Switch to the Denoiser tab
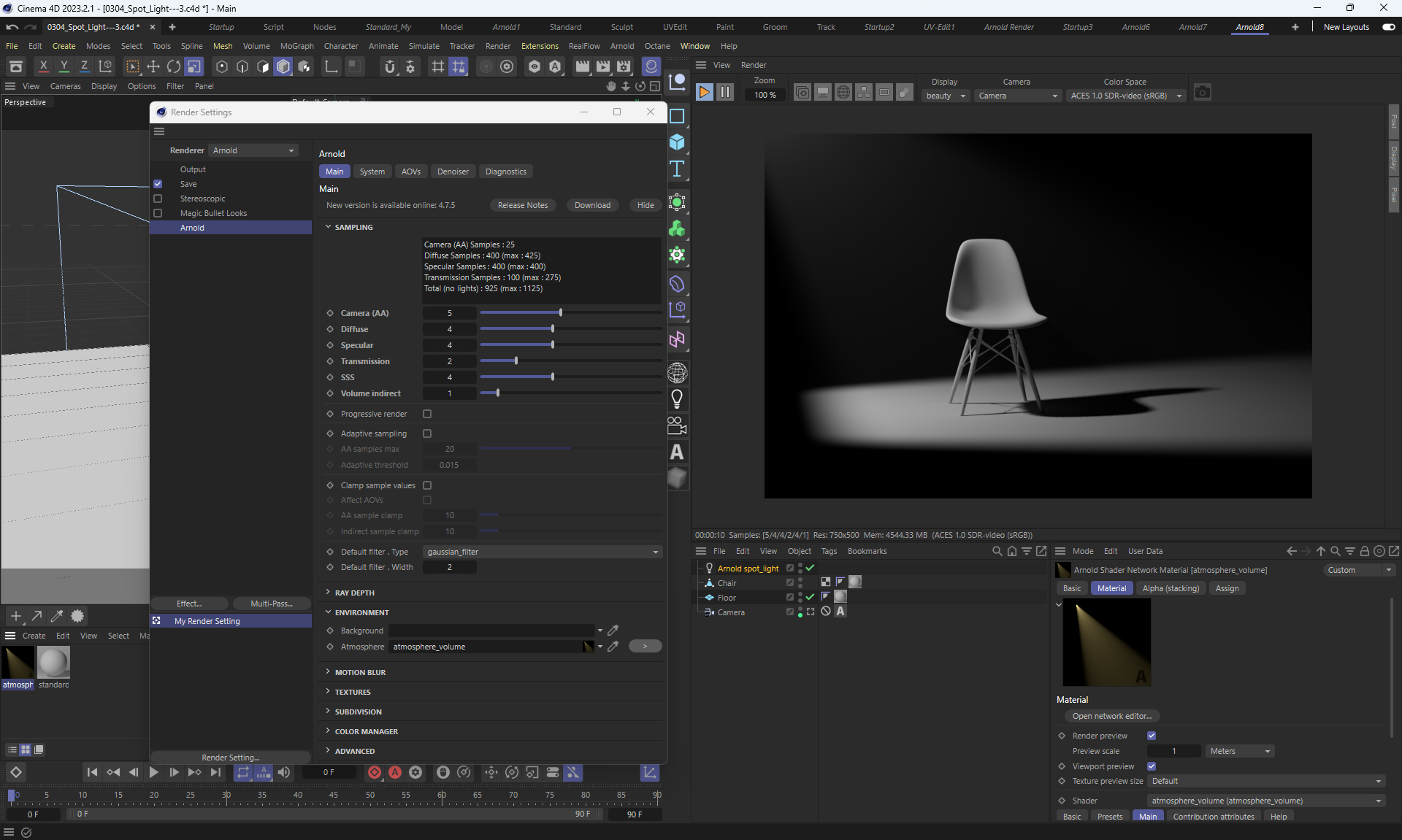Viewport: 1402px width, 840px height. click(x=453, y=172)
